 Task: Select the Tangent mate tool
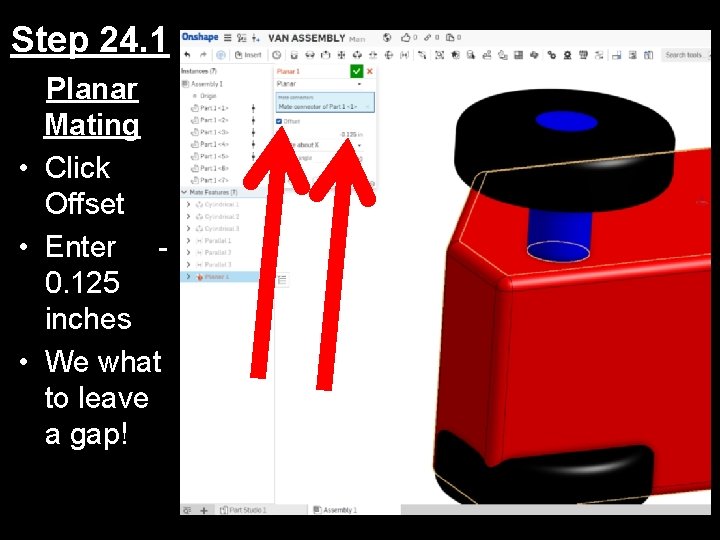click(422, 55)
